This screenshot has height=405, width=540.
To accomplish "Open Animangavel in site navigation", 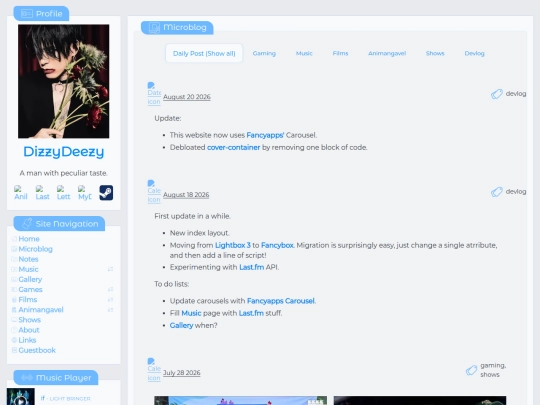I will tap(41, 310).
